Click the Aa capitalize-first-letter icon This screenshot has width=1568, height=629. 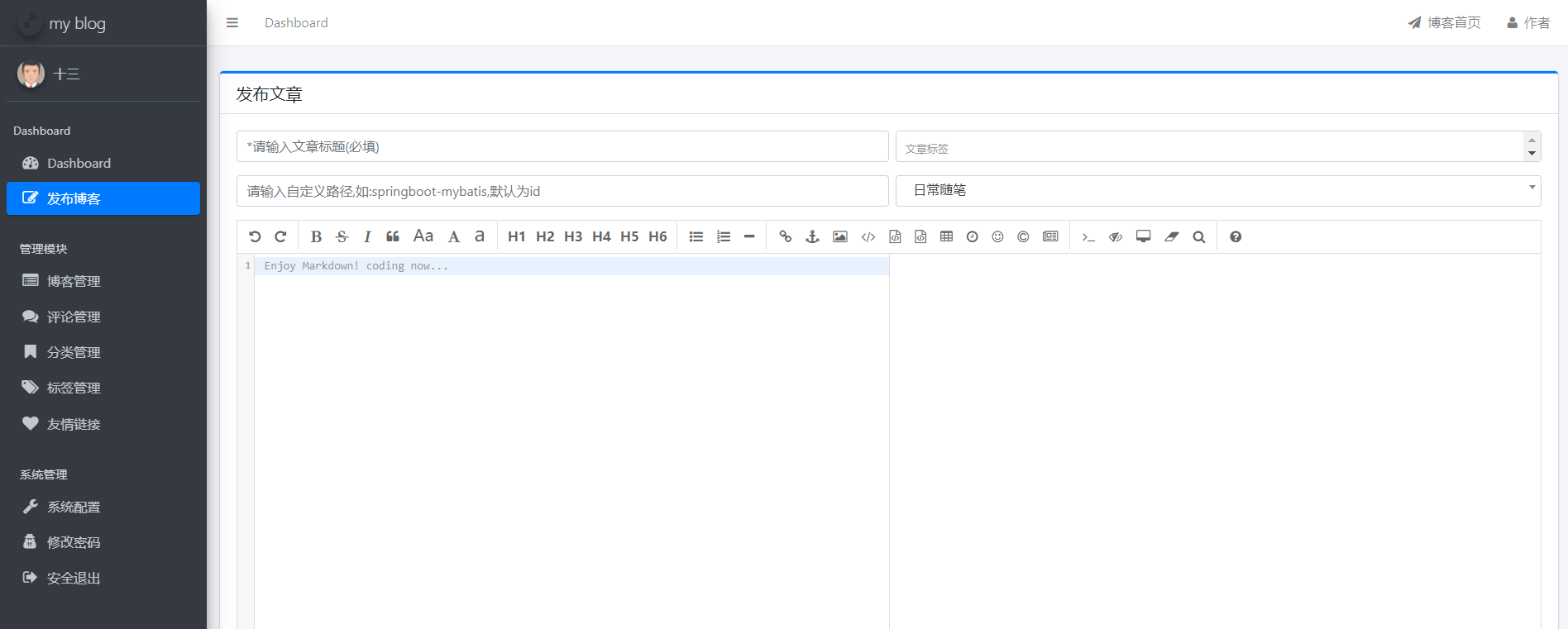coord(423,236)
